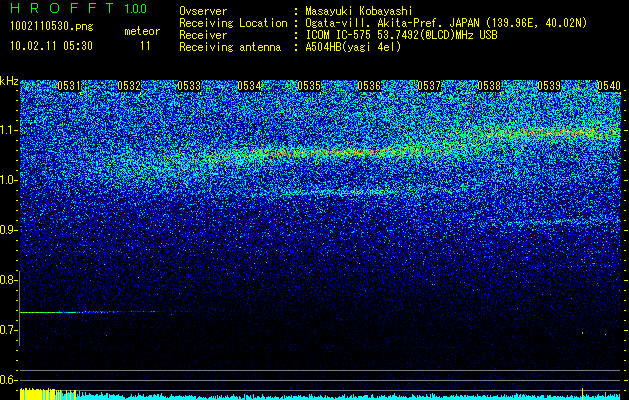Click the 1.1 frequency axis label

[x=8, y=130]
